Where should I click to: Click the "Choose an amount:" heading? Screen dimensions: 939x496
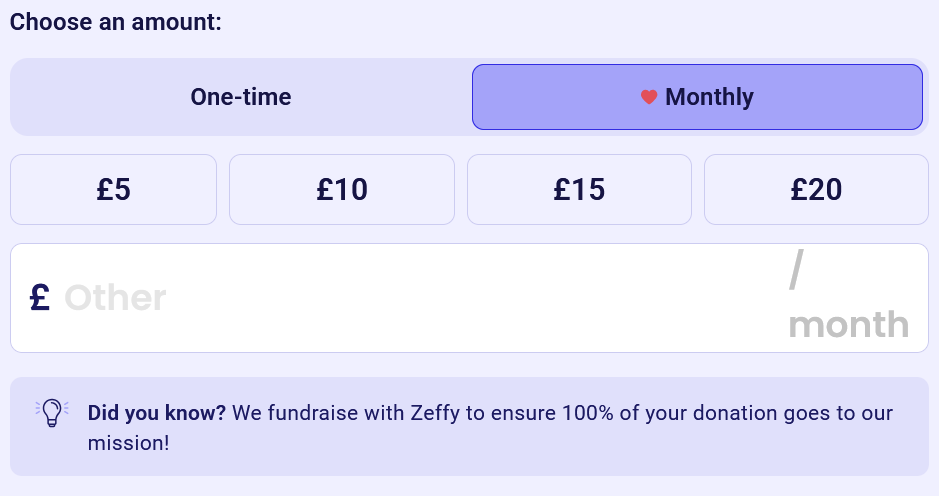pos(116,22)
